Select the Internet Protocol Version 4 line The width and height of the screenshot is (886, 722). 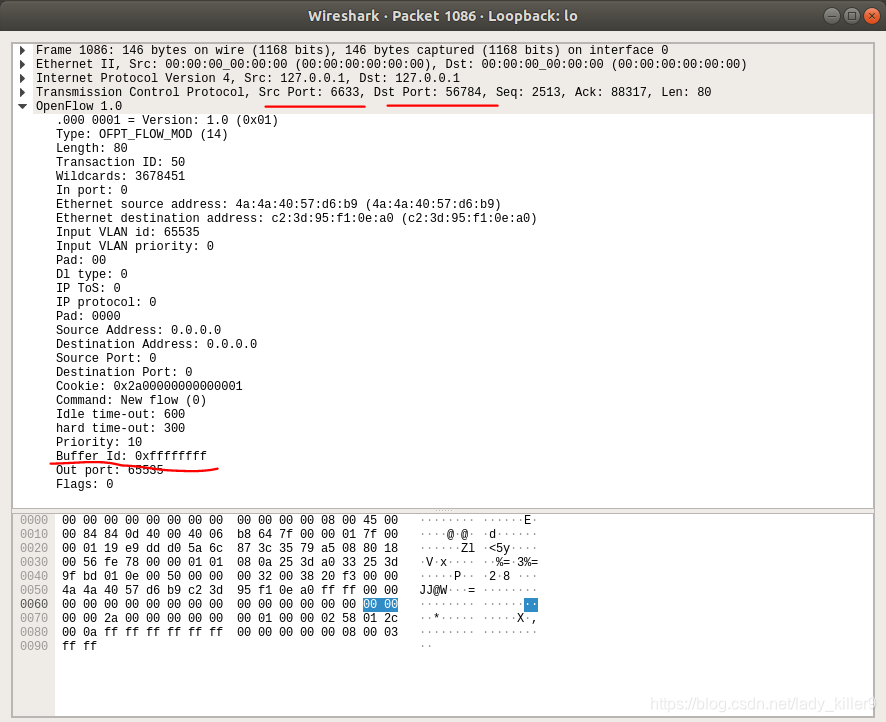(x=248, y=79)
